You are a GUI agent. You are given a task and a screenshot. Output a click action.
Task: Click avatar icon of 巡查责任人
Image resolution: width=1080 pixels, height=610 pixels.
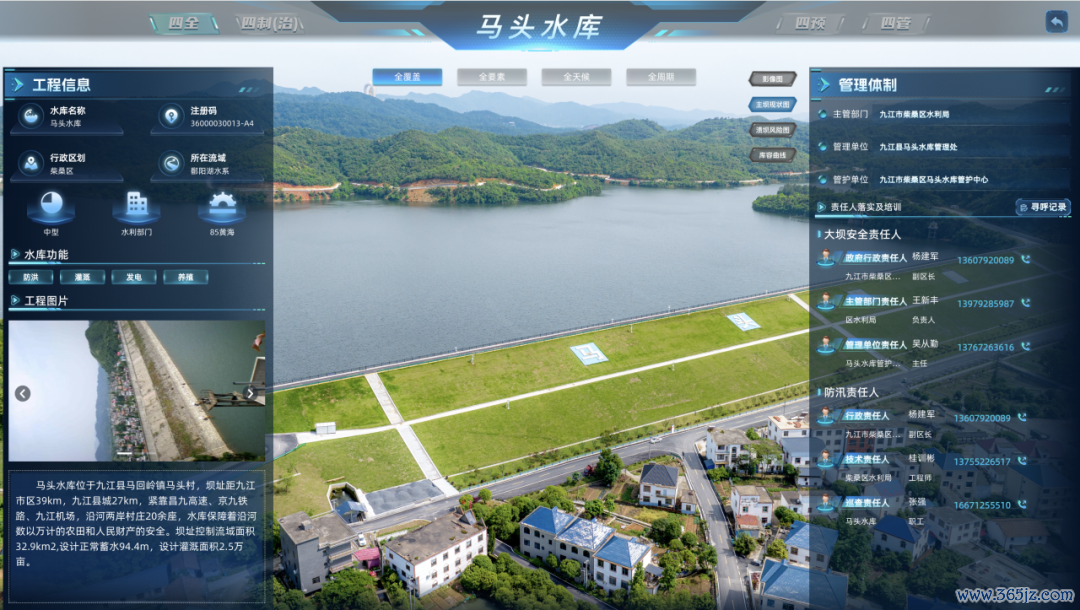click(x=826, y=503)
